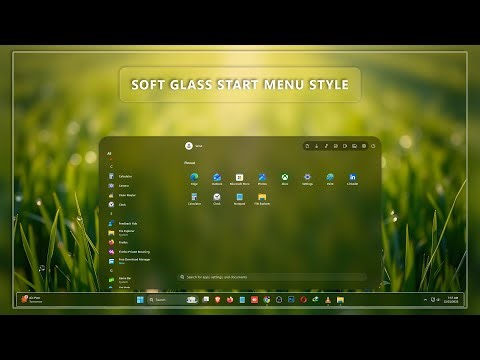Open Calculator in pinned grid
The height and width of the screenshot is (360, 480).
click(194, 199)
